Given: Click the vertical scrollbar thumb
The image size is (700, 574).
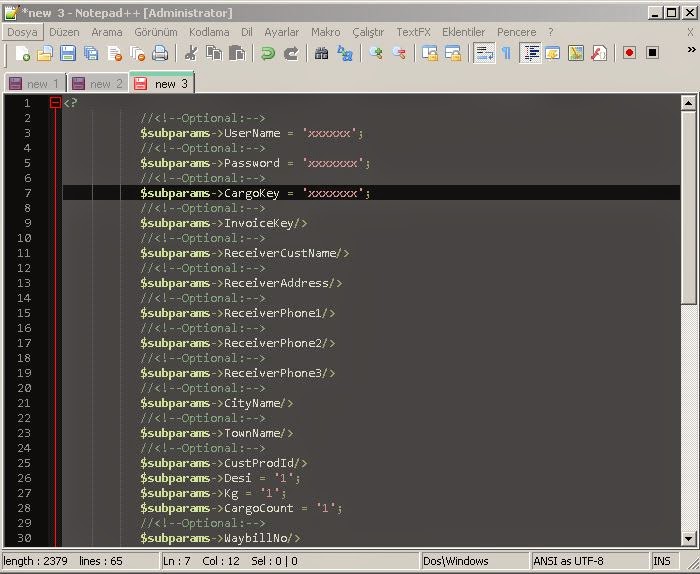Looking at the screenshot, I should tap(688, 208).
